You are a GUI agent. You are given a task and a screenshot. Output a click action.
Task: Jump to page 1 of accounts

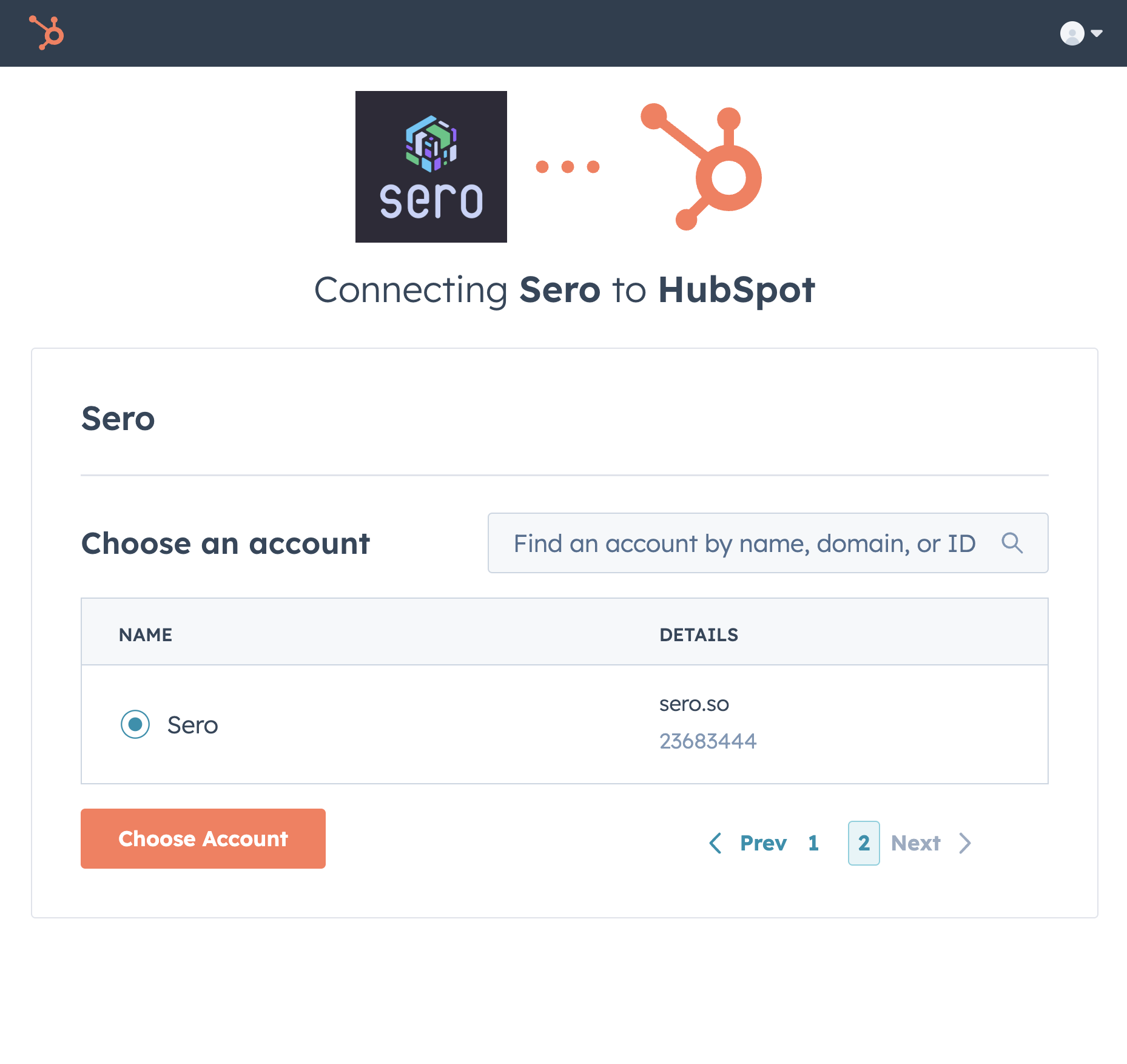pos(813,843)
